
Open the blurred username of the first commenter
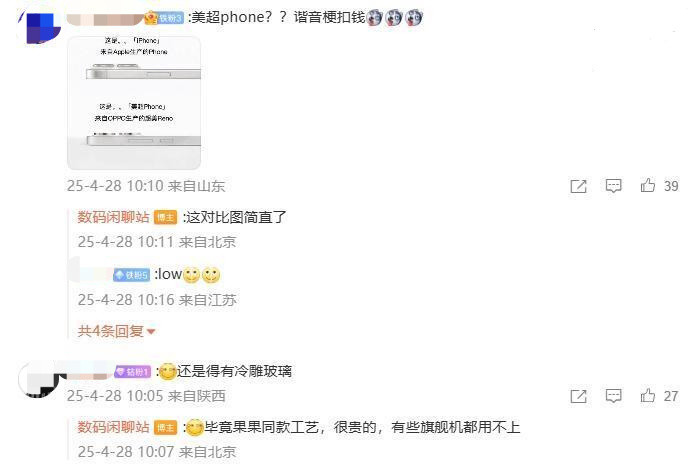[x=105, y=19]
